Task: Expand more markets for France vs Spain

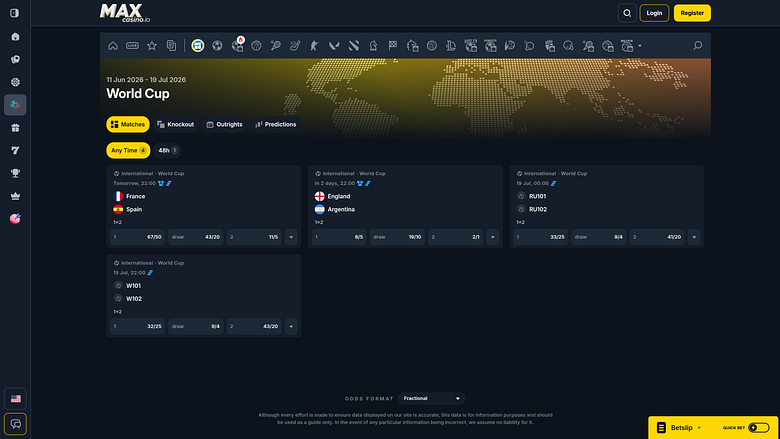Action: pos(292,237)
